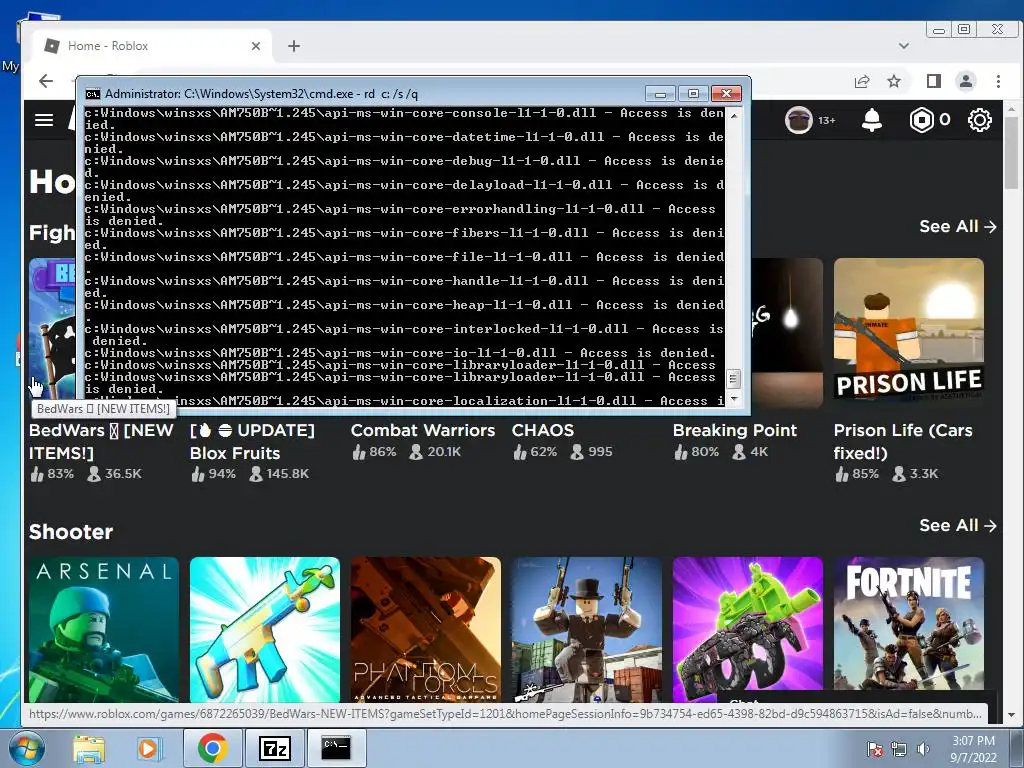The image size is (1024, 768).
Task: Open the Prison Life game thumbnail
Action: tap(908, 333)
